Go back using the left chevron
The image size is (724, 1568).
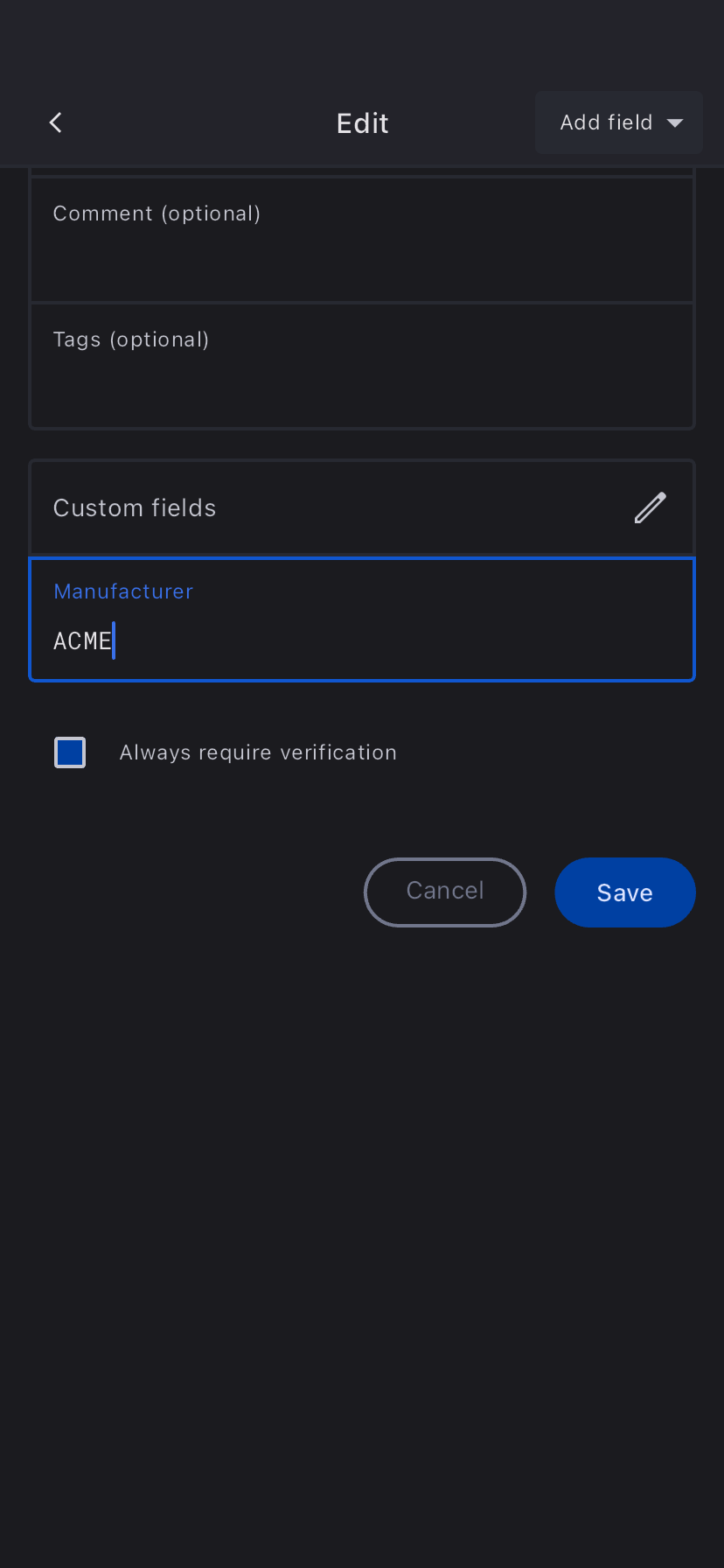(x=56, y=122)
